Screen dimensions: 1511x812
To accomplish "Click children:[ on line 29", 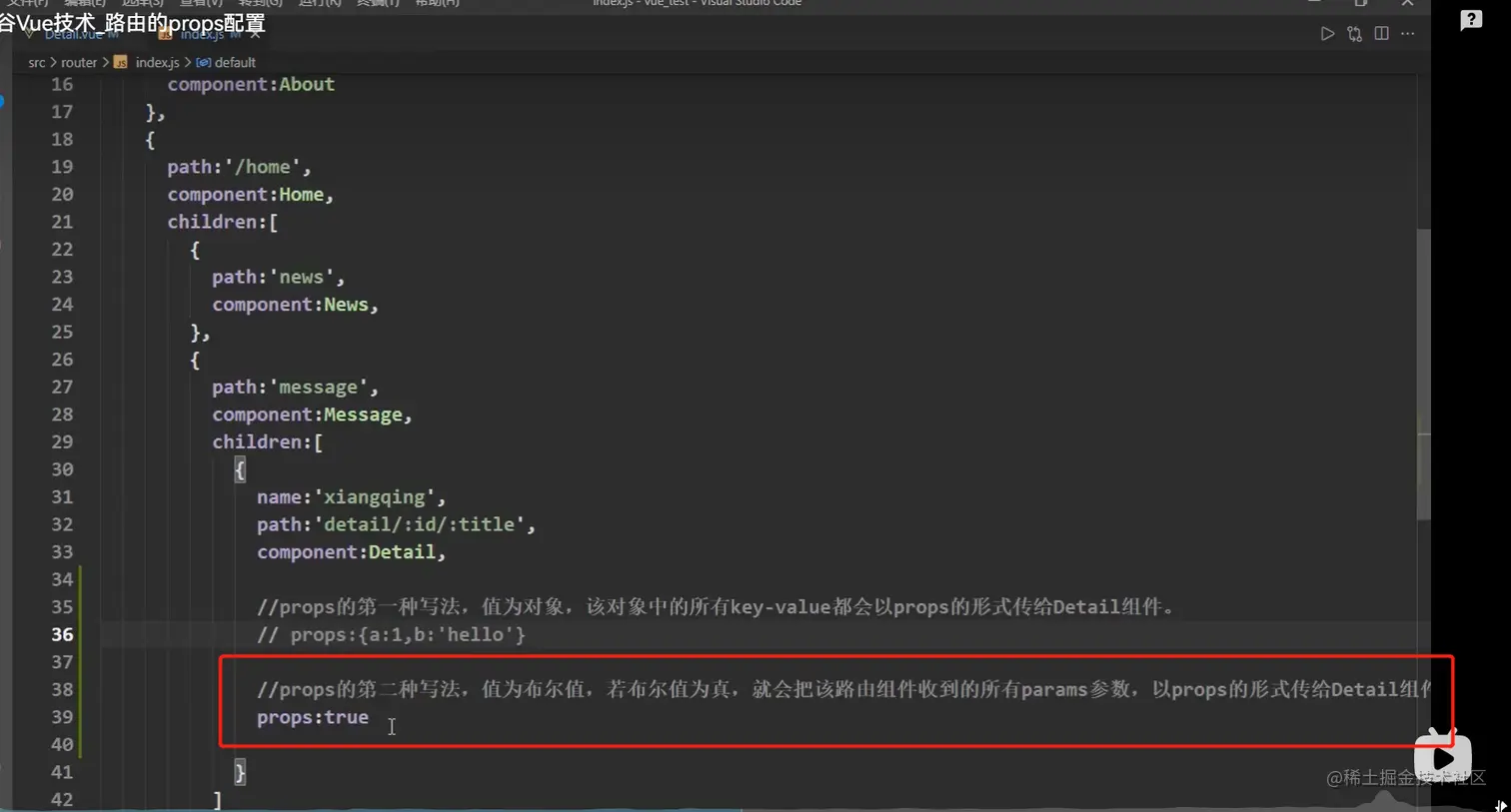I will pyautogui.click(x=267, y=441).
